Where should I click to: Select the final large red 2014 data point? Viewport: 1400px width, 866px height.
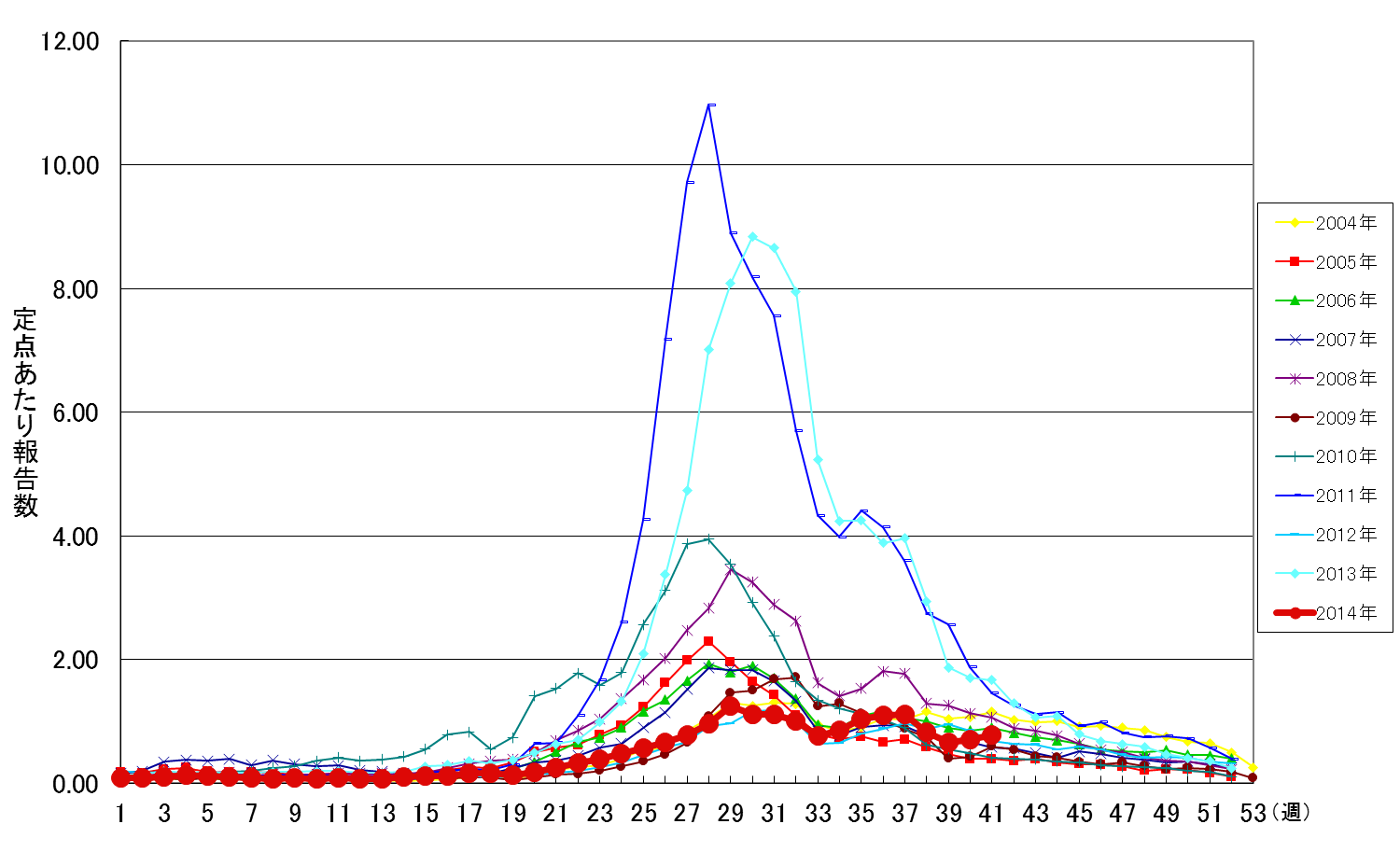[991, 737]
